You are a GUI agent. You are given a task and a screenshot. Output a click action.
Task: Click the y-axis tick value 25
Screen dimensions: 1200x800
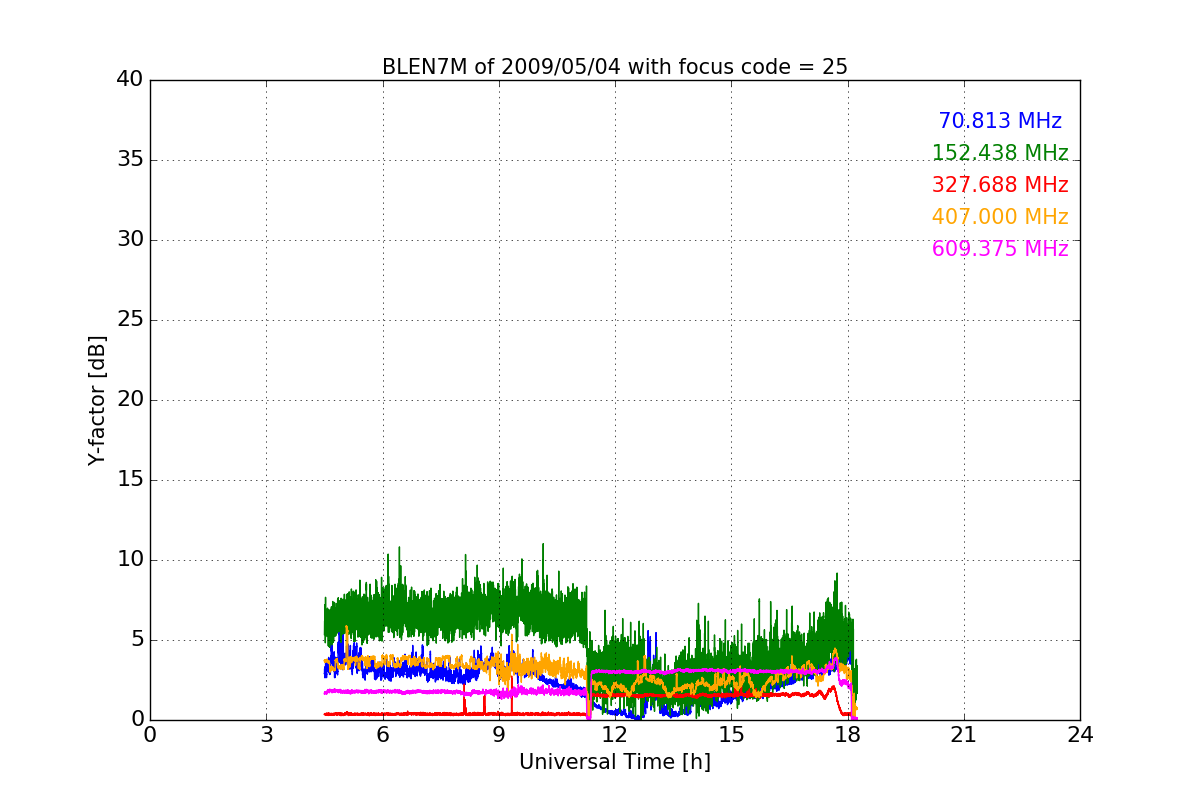tap(130, 320)
